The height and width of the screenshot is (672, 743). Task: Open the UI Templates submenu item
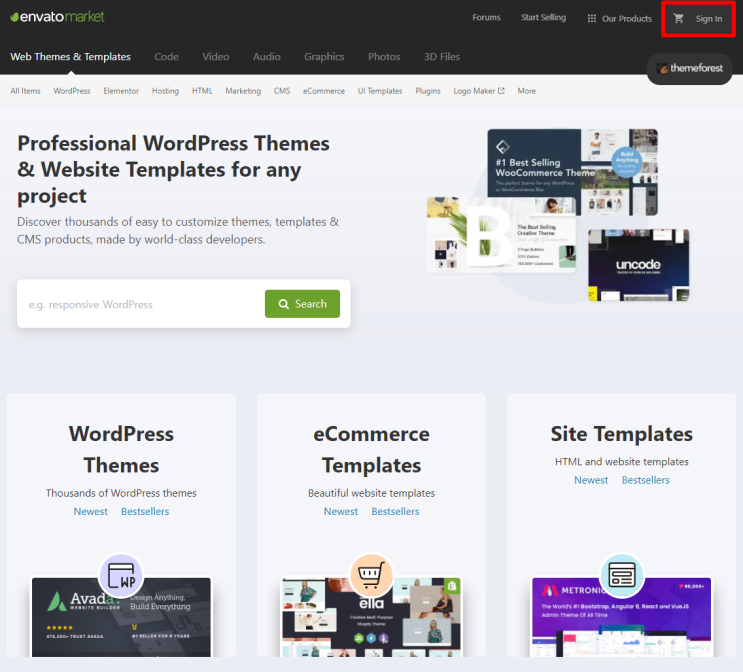tap(380, 91)
